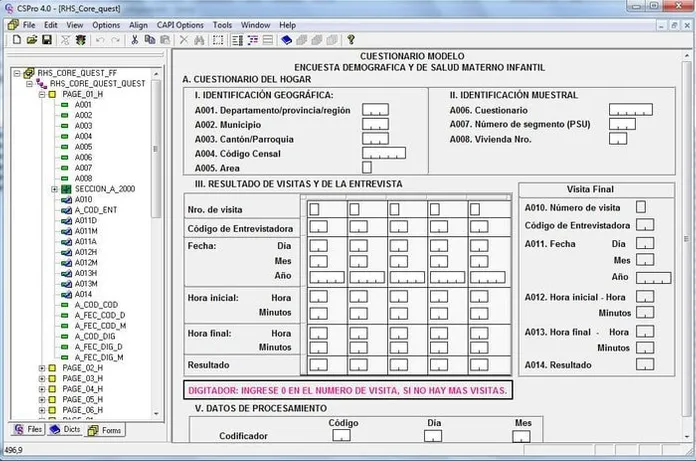Click the Paste toolbar icon
696x461 pixels.
(x=165, y=40)
